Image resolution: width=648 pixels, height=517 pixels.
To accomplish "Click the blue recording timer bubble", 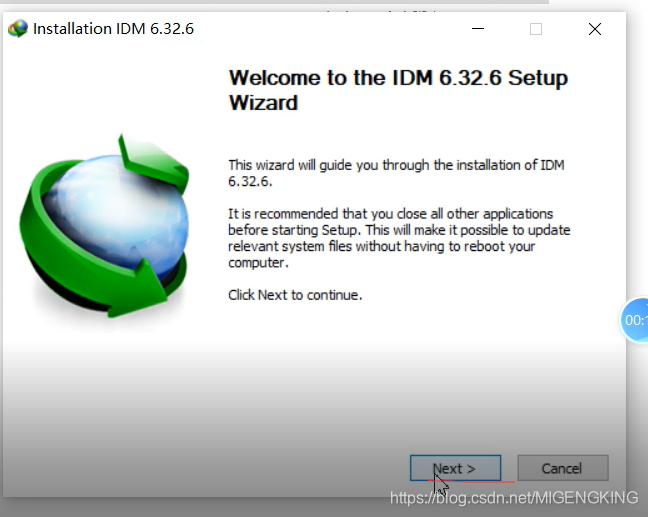I will click(x=634, y=320).
